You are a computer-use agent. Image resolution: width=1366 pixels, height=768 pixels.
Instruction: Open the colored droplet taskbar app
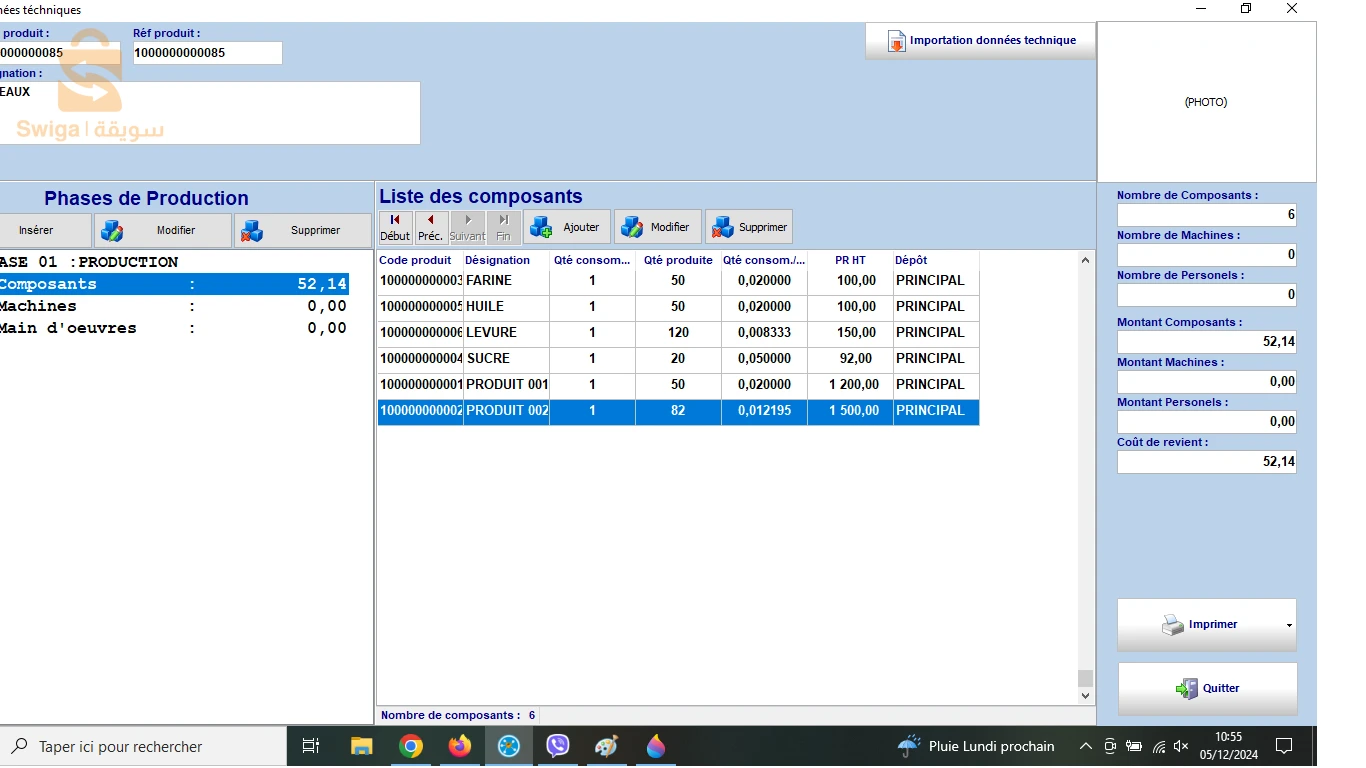(x=656, y=746)
